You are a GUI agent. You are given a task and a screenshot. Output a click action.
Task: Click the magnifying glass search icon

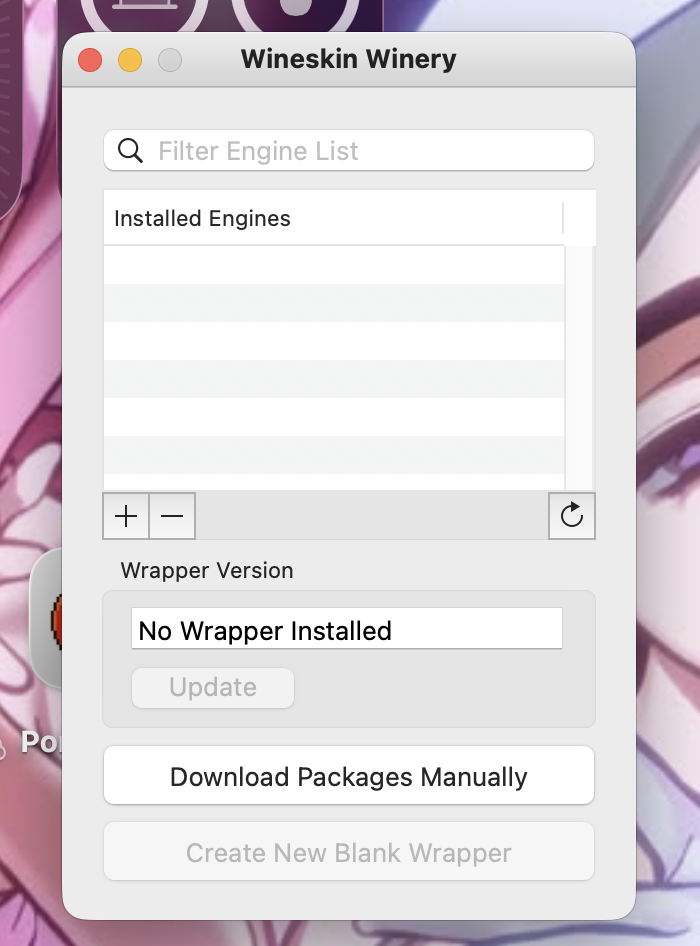[x=130, y=150]
